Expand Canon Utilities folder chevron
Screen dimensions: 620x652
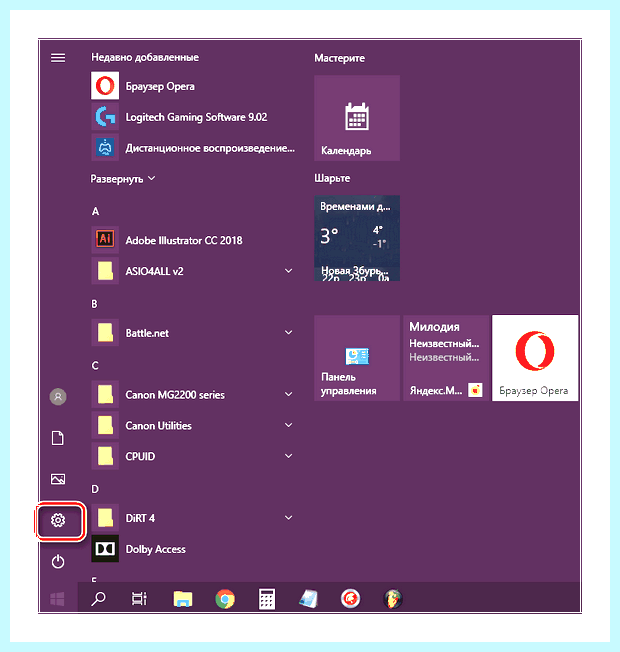[289, 425]
